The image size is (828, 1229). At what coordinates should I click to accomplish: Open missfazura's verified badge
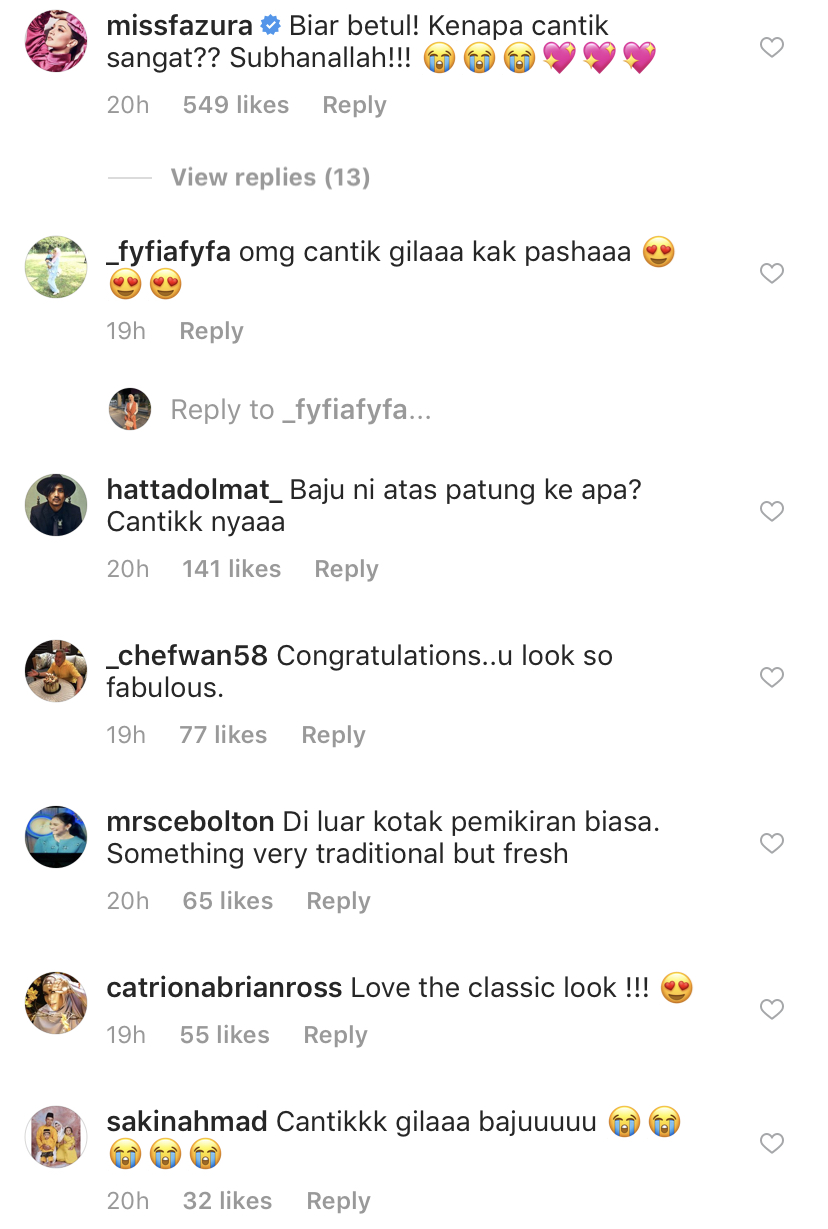click(270, 25)
